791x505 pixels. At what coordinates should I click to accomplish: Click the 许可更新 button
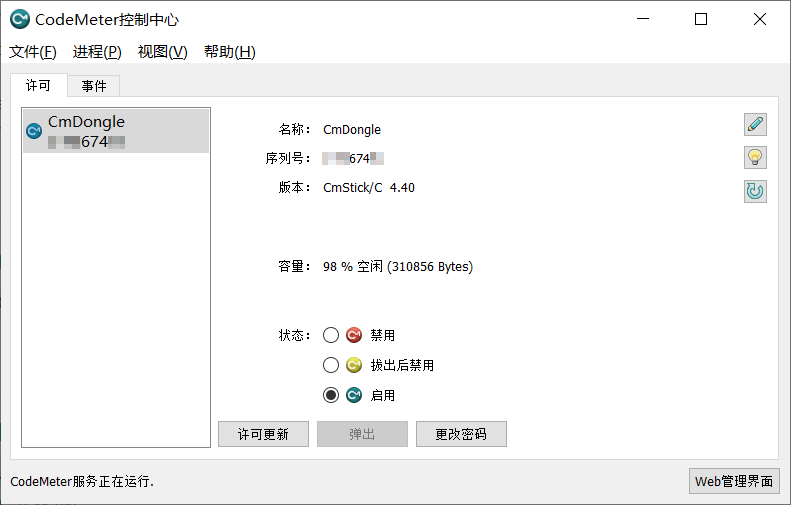point(263,434)
